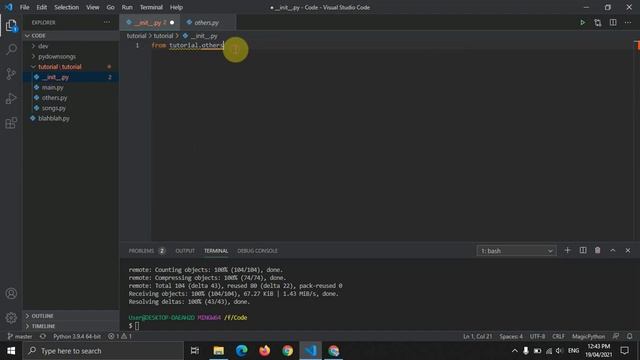The image size is (640, 360).
Task: Split the editor to the right
Action: pyautogui.click(x=613, y=22)
